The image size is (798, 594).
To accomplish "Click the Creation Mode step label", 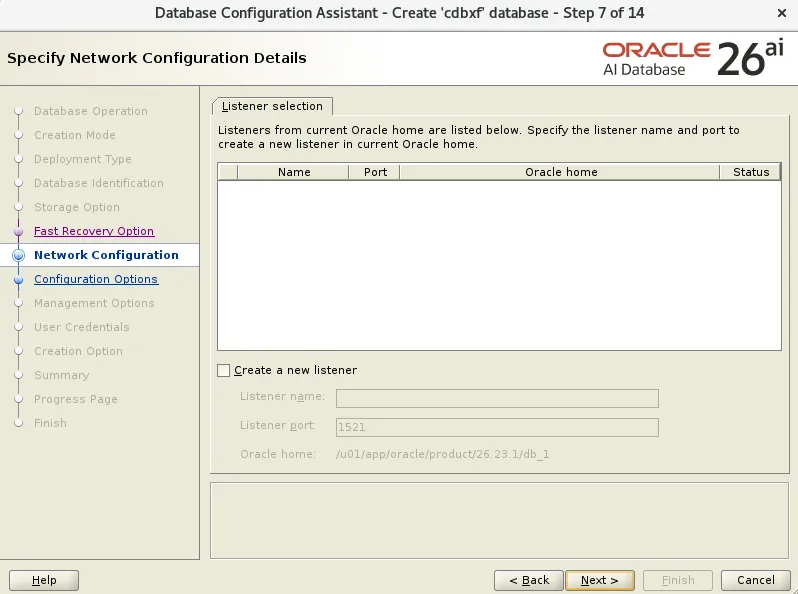I will [x=75, y=135].
